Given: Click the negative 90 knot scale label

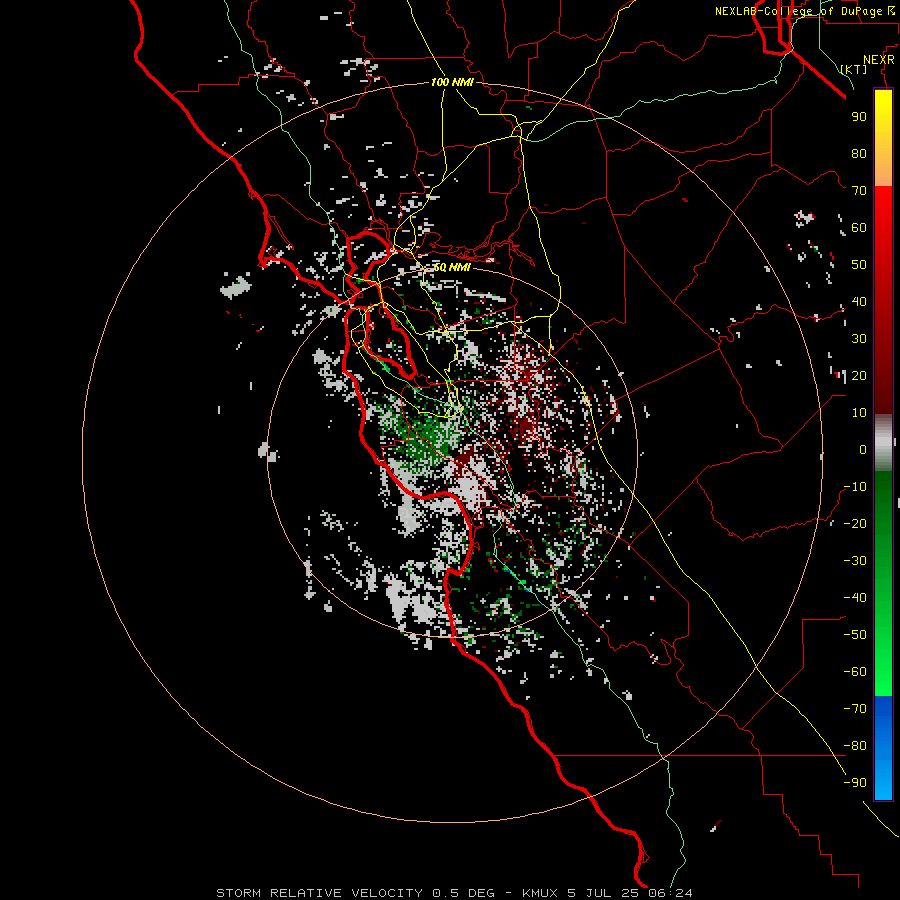Looking at the screenshot, I should coord(855,783).
